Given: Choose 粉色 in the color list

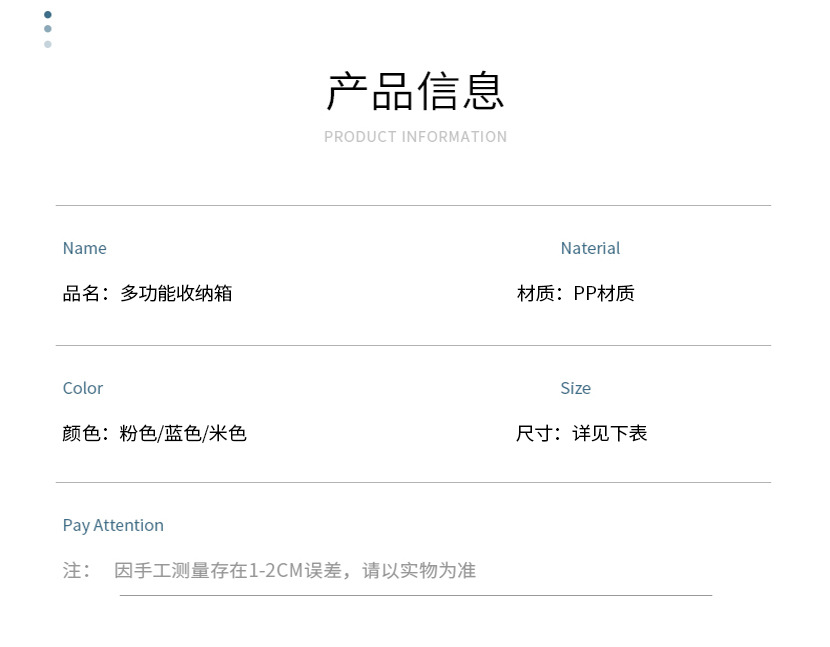Looking at the screenshot, I should point(137,433).
